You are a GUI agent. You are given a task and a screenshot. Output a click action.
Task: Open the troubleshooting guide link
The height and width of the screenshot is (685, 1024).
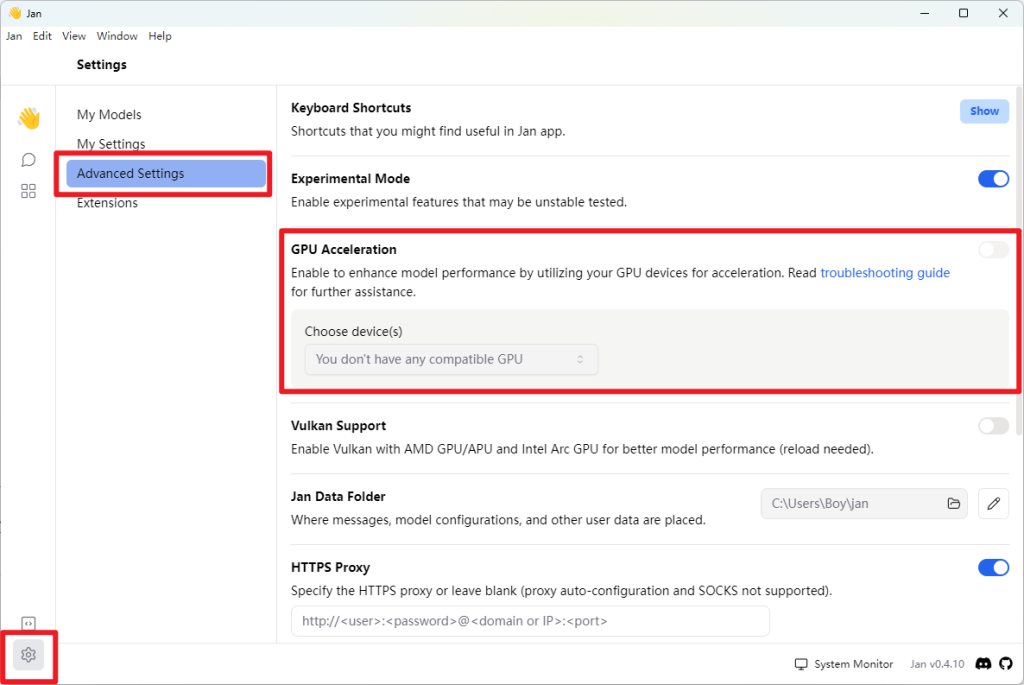tap(885, 273)
